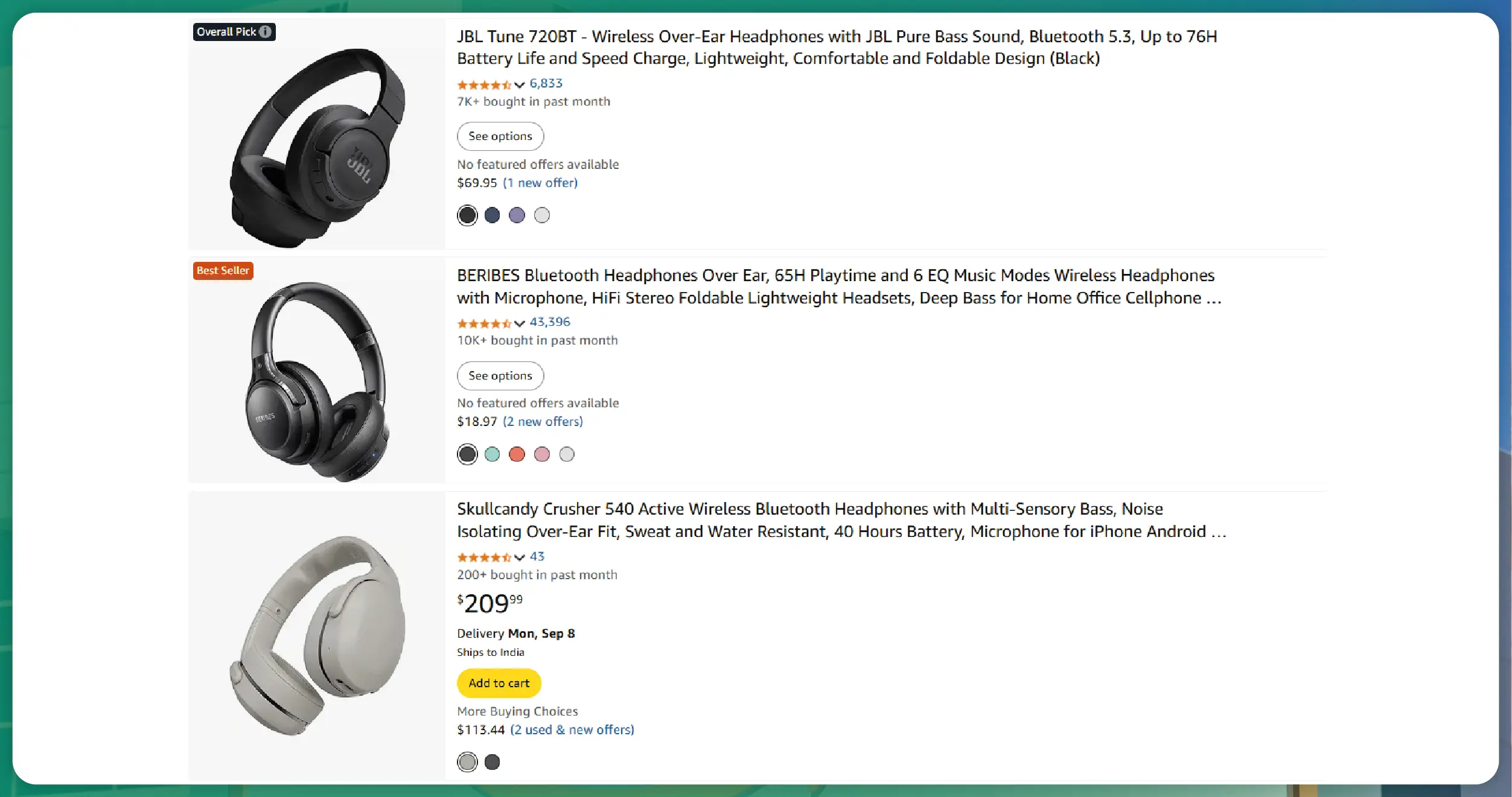Image resolution: width=1512 pixels, height=797 pixels.
Task: Click See options for JBL Tune 720BT
Action: click(x=500, y=136)
